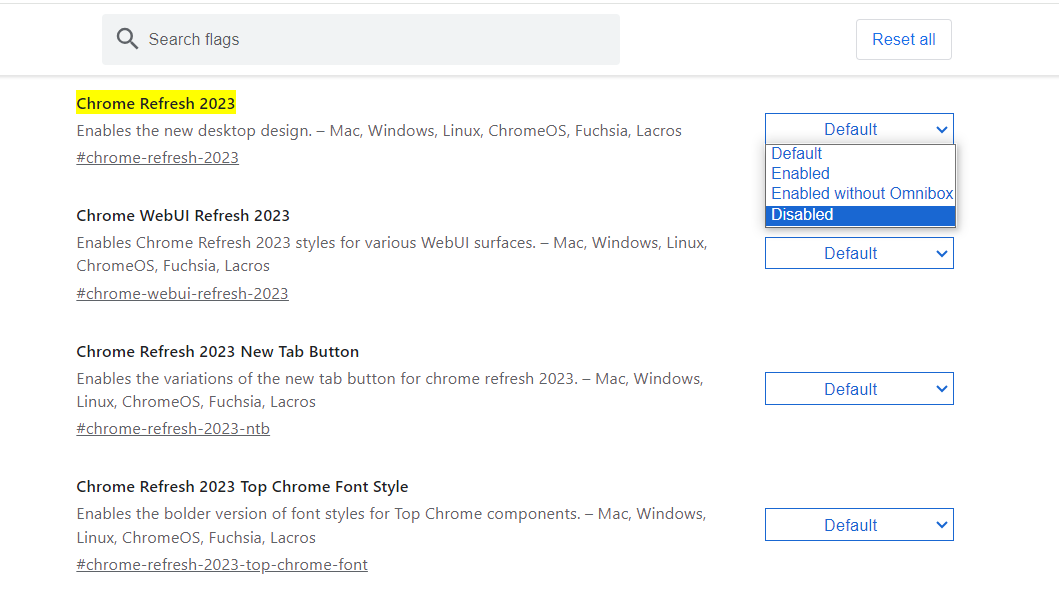The width and height of the screenshot is (1059, 608).
Task: Click the 'Enables the new desktop design' description
Action: [379, 130]
